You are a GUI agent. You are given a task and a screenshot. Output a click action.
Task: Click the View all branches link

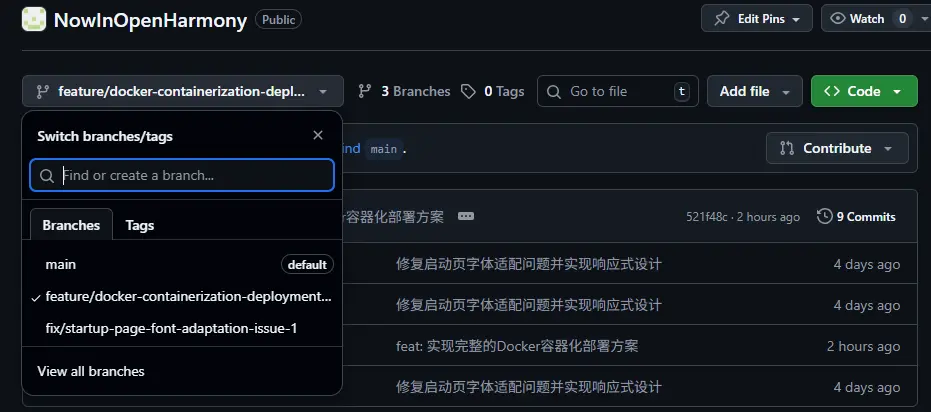click(x=91, y=371)
